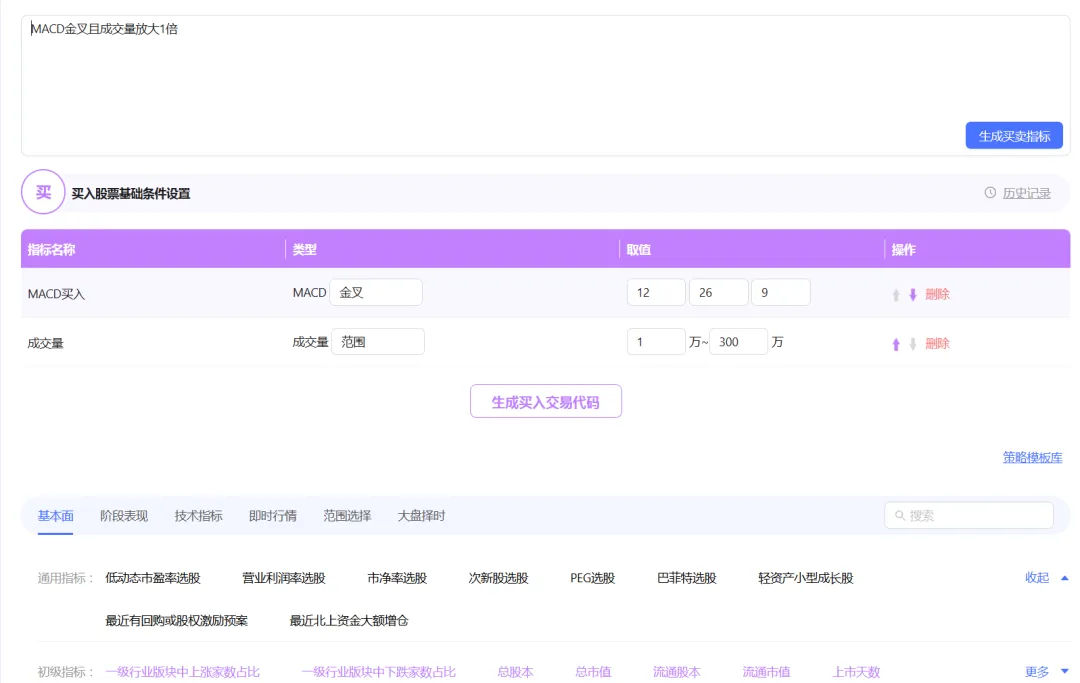Delete the MACD买入 row
Screen dimensions: 1080x683
(x=937, y=295)
